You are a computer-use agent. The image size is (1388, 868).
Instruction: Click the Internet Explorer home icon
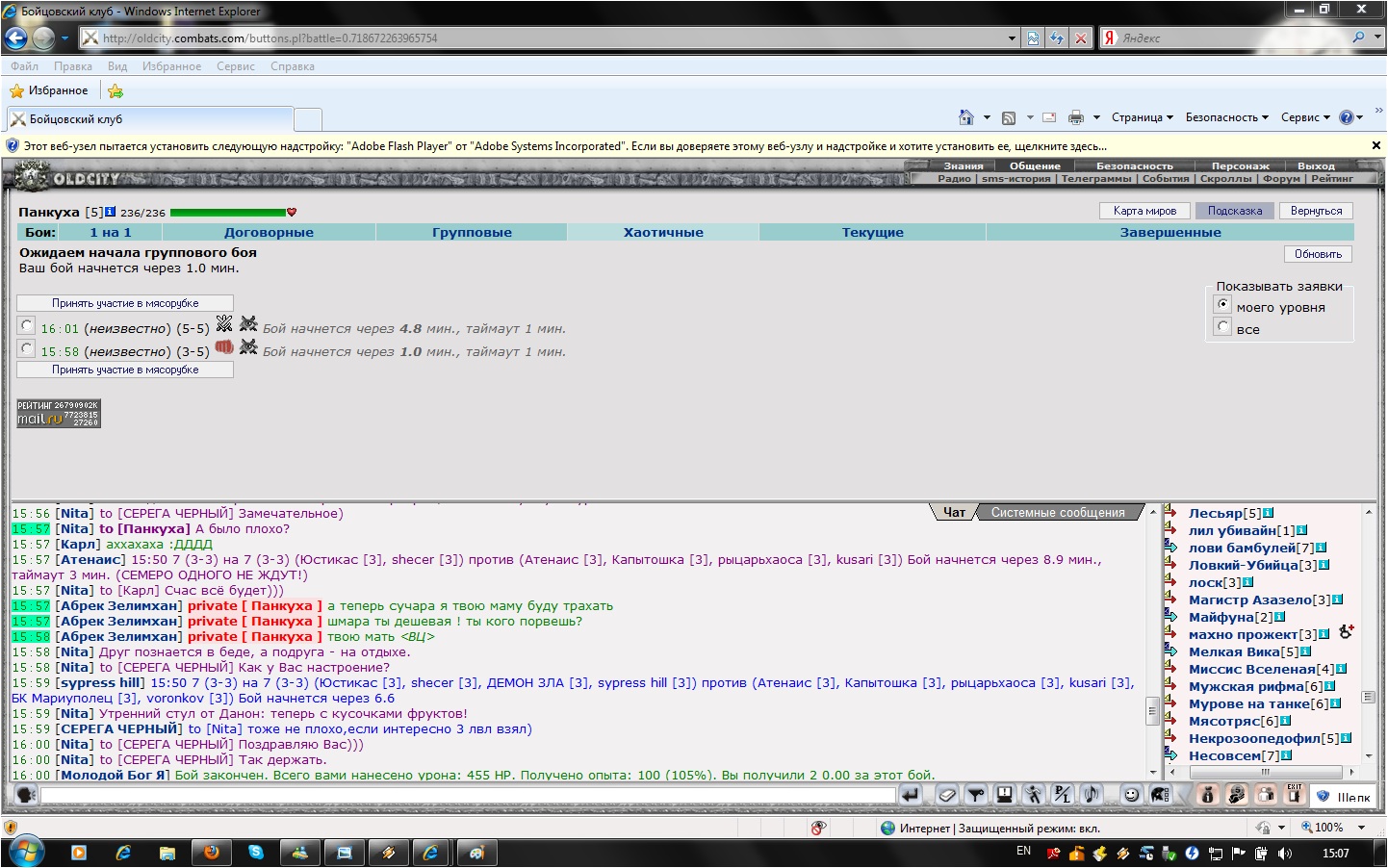point(965,117)
